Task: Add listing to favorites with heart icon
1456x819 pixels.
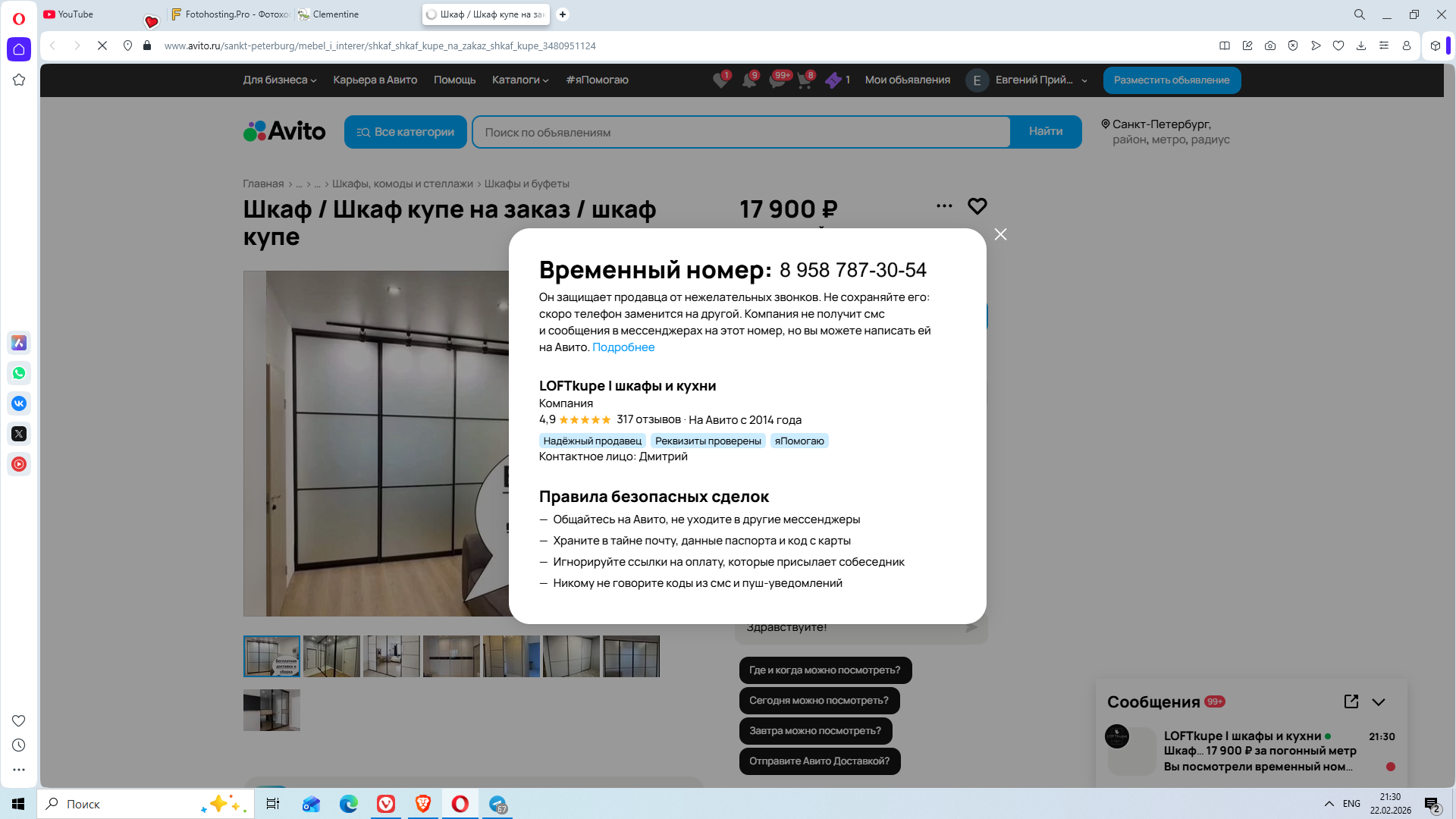Action: [977, 206]
